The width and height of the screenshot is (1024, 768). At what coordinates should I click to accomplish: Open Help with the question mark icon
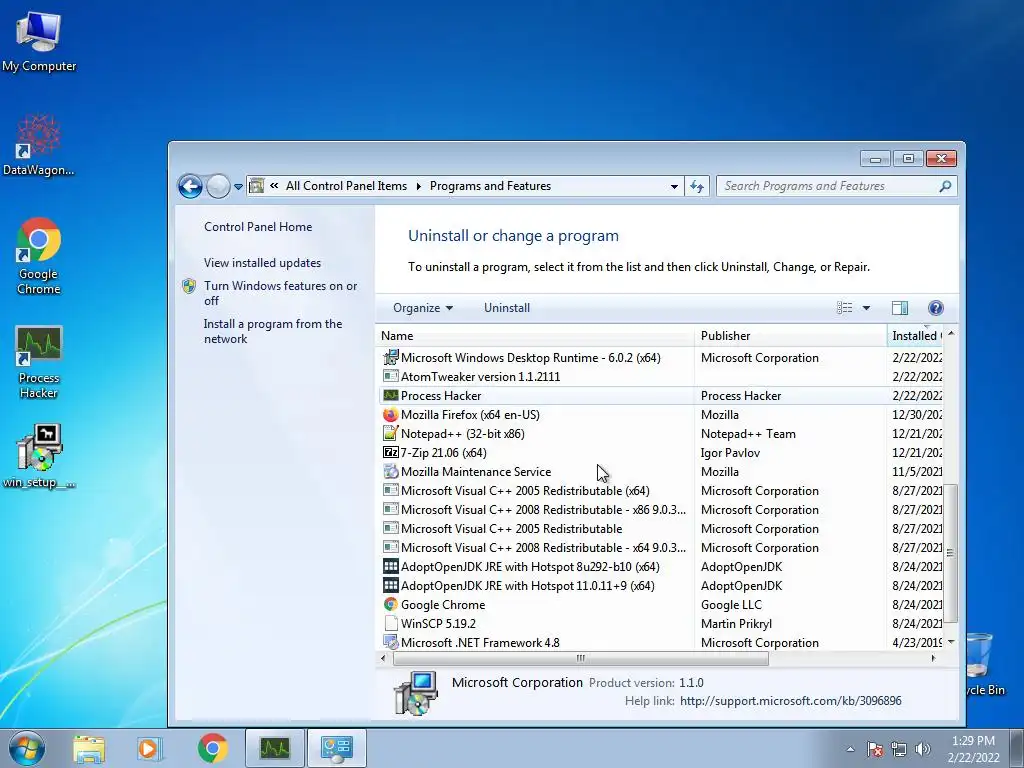[935, 308]
